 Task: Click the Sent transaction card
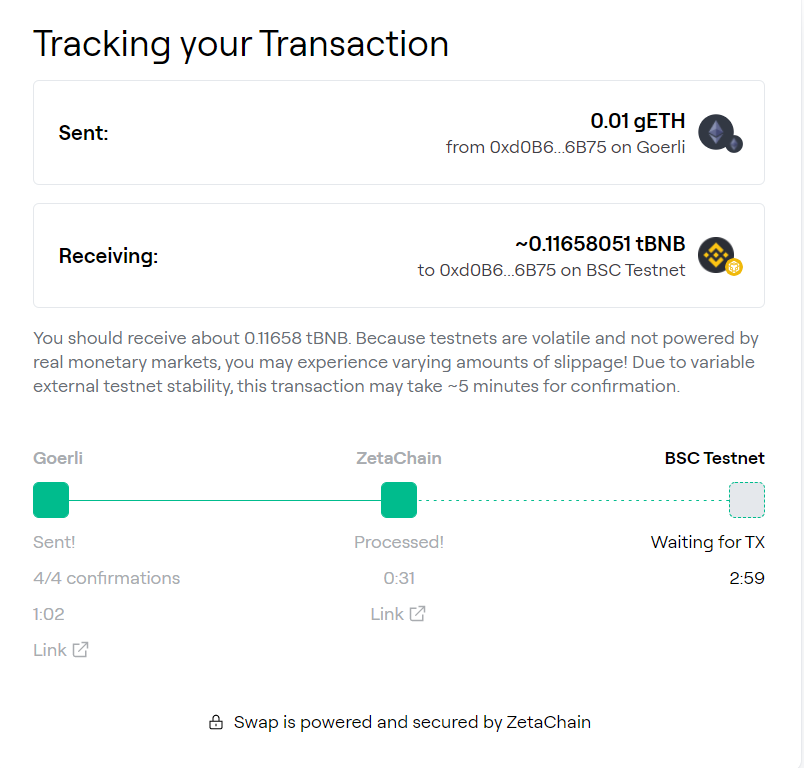[250, 133]
